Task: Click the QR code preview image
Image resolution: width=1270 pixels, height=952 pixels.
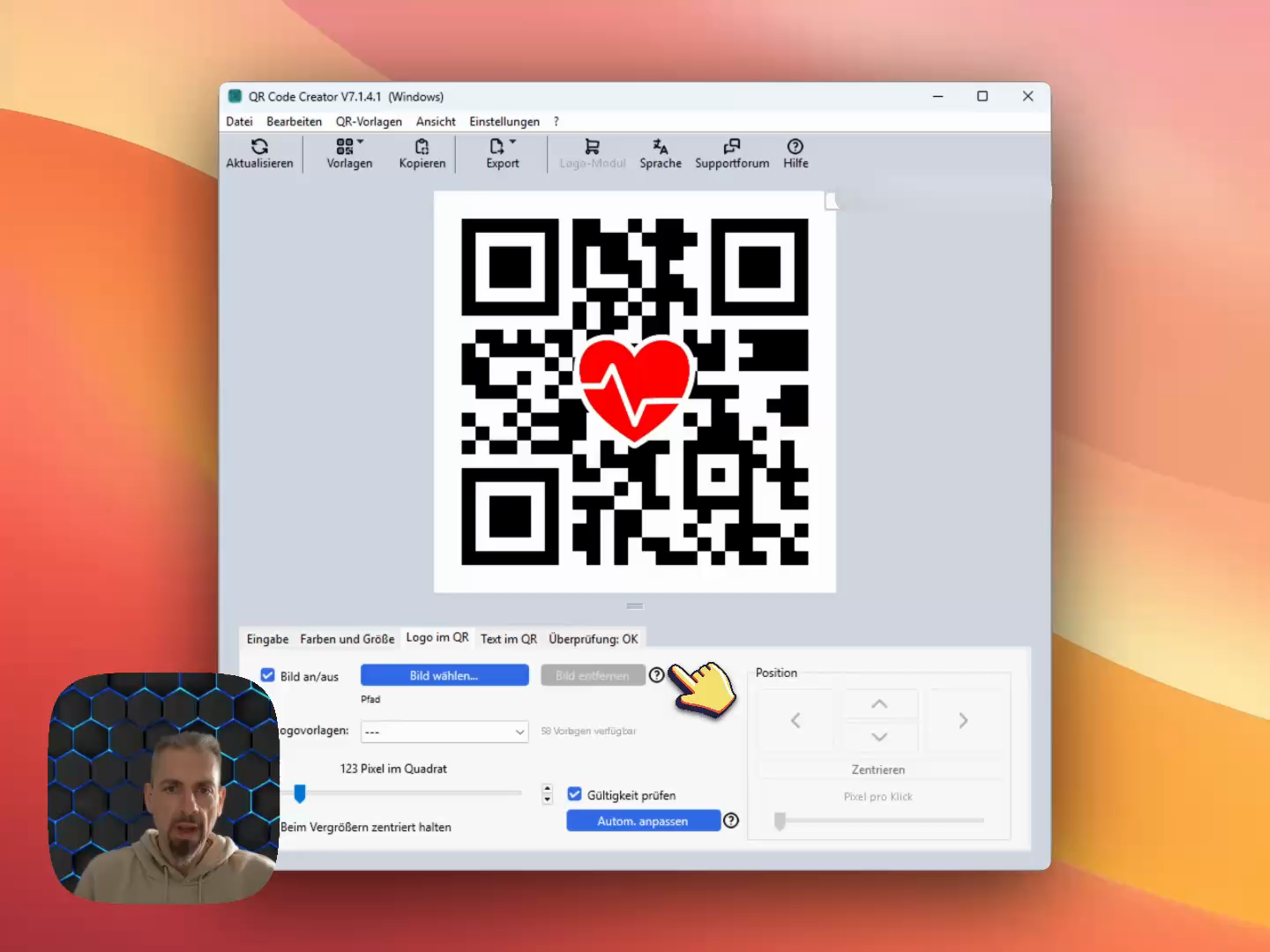Action: pyautogui.click(x=635, y=392)
